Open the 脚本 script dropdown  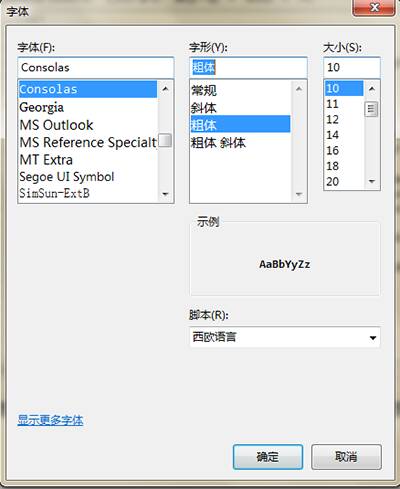point(285,337)
